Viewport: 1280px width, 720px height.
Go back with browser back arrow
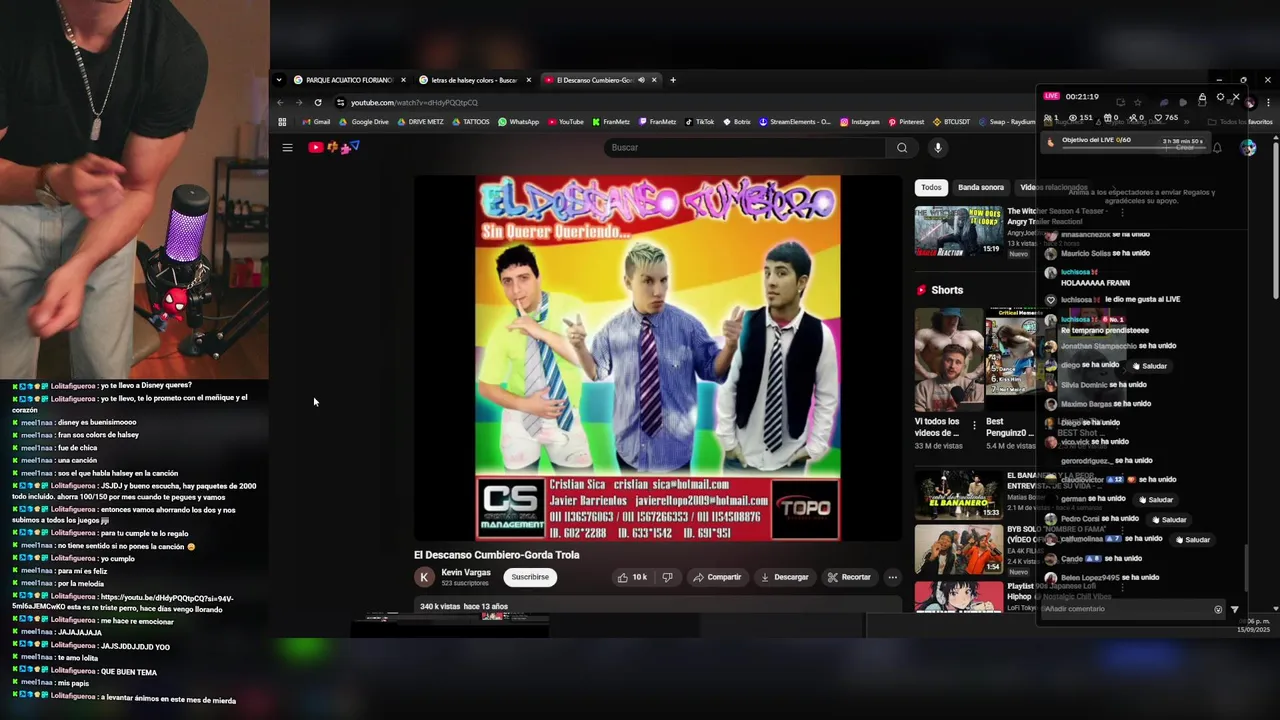[x=280, y=102]
